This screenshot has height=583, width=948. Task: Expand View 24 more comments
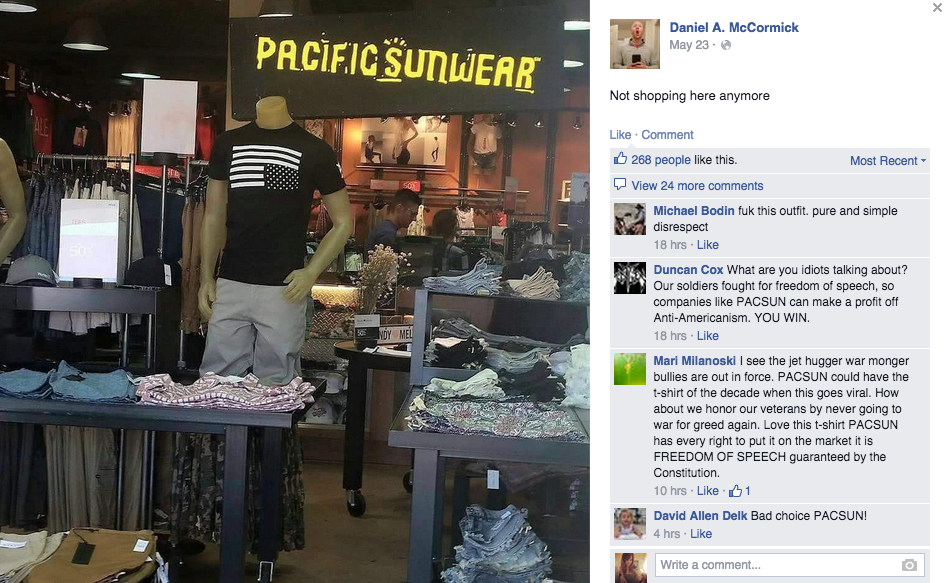697,186
